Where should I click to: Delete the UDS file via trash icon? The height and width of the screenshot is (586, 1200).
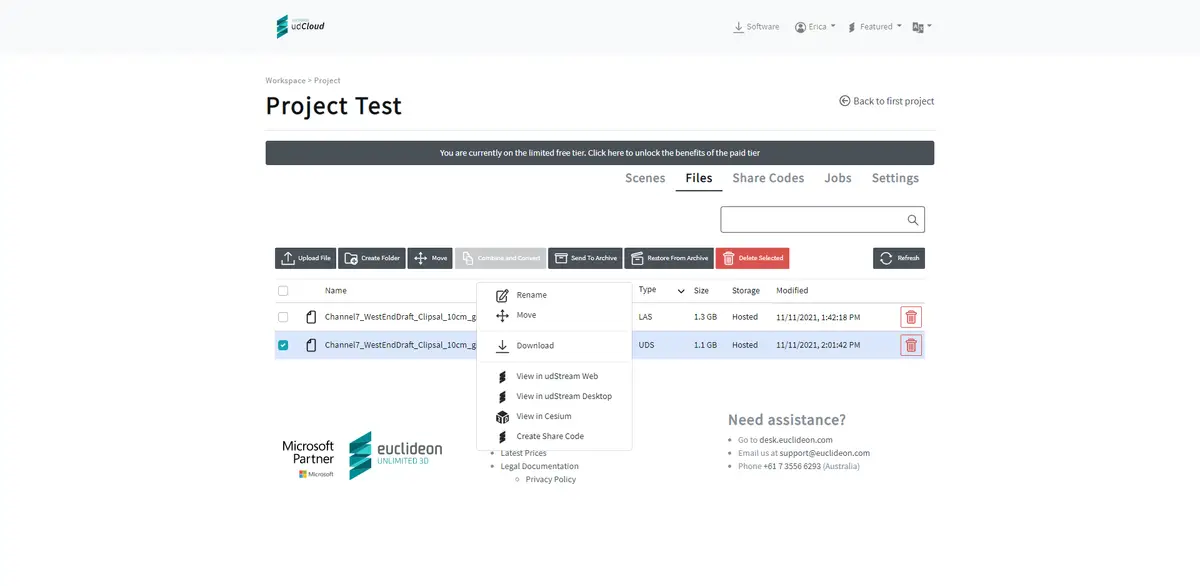pos(911,345)
